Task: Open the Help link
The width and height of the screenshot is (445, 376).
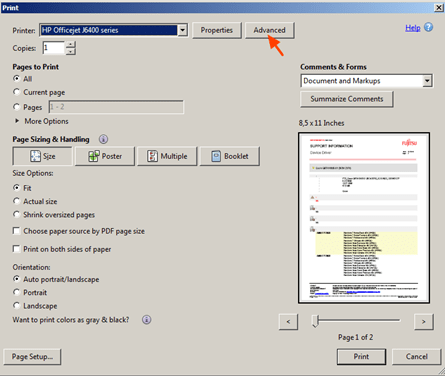Action: [x=413, y=28]
